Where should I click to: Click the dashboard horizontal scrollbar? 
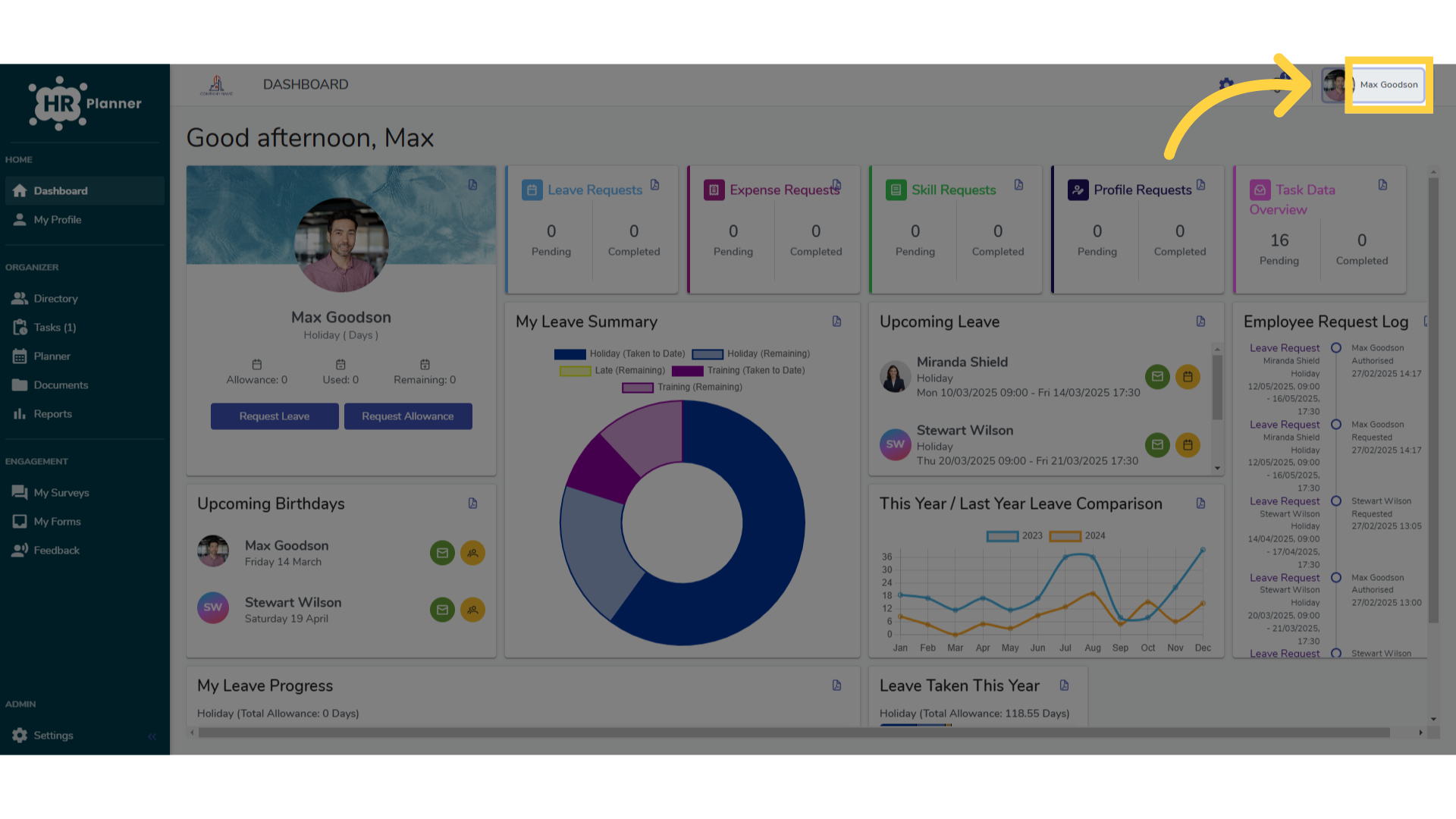(793, 733)
